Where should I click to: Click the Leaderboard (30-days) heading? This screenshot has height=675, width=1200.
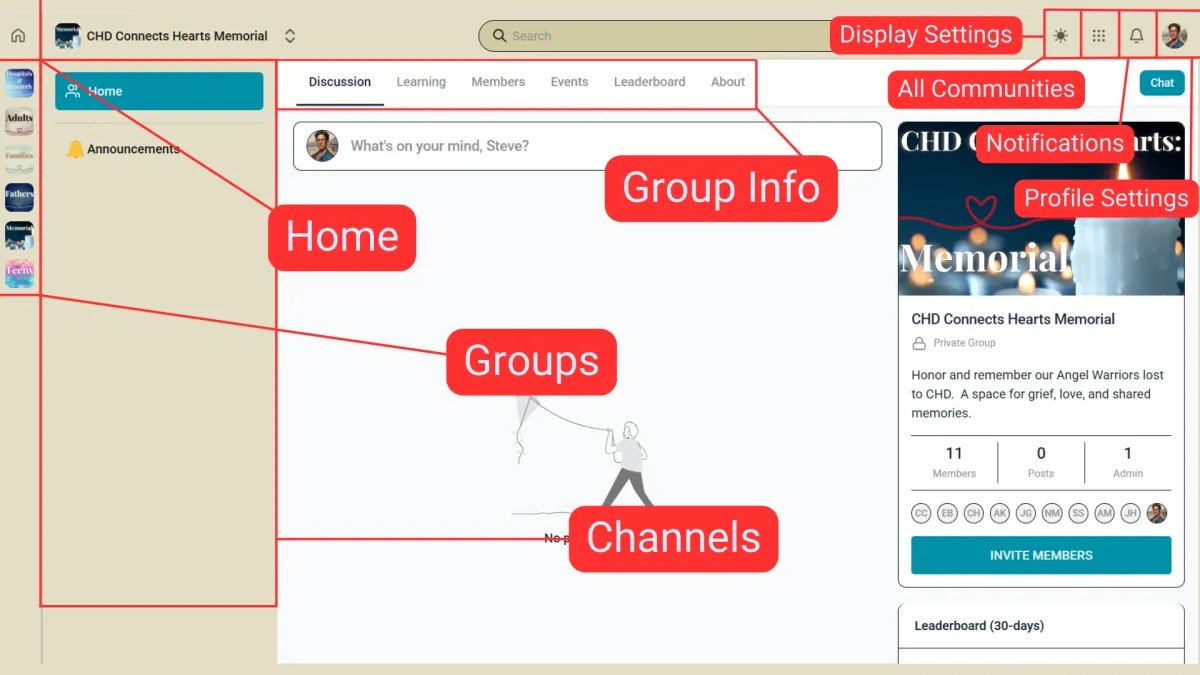[x=979, y=626]
